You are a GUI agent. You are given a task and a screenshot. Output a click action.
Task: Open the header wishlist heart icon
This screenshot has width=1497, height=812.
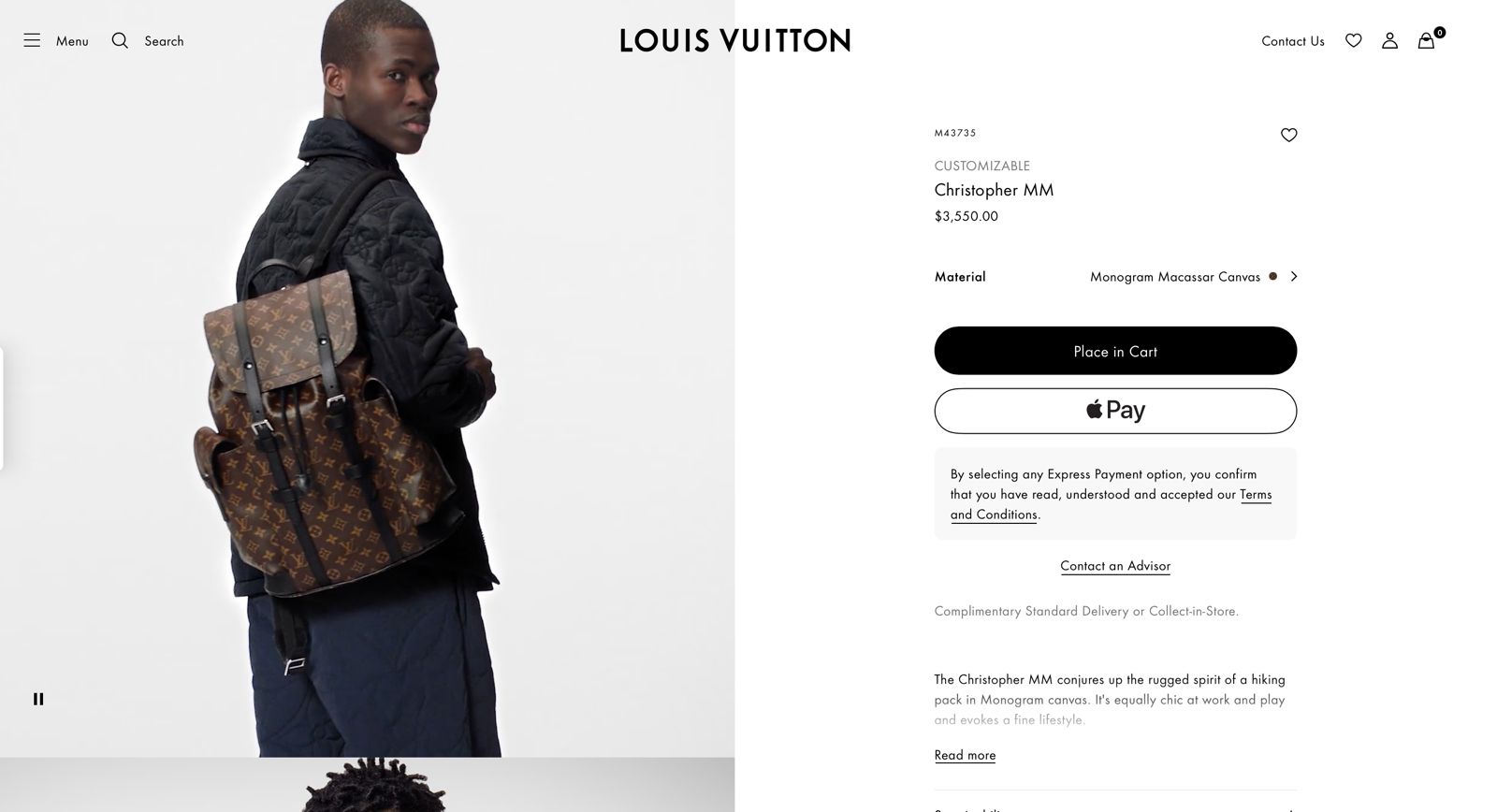tap(1353, 40)
